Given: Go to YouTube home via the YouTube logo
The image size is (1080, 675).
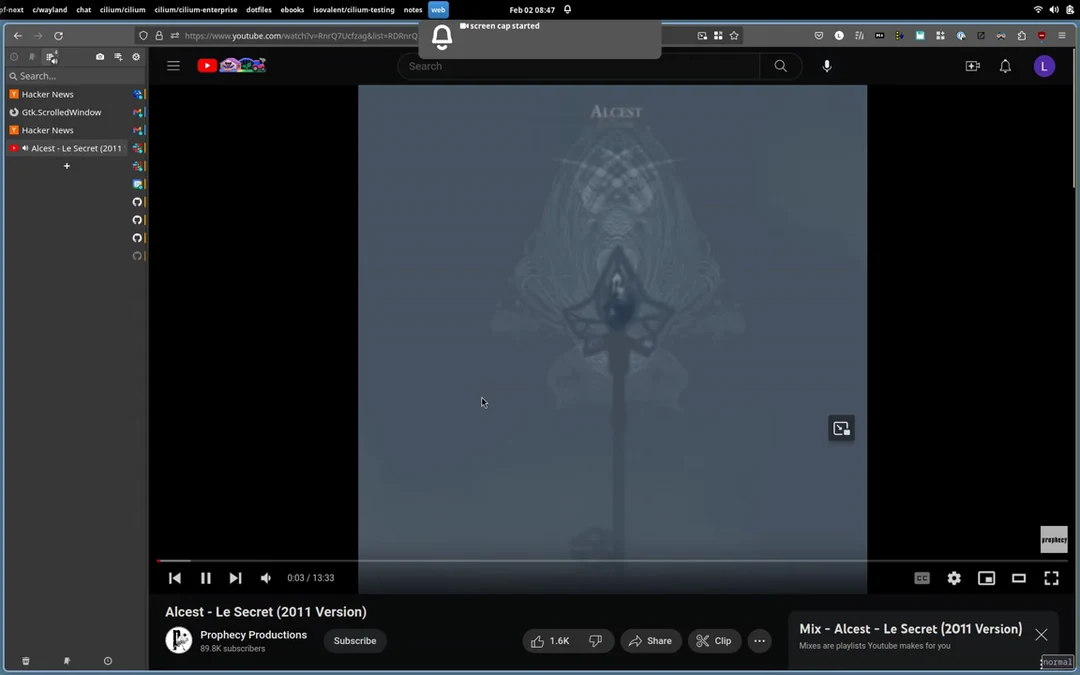Looking at the screenshot, I should tap(207, 66).
